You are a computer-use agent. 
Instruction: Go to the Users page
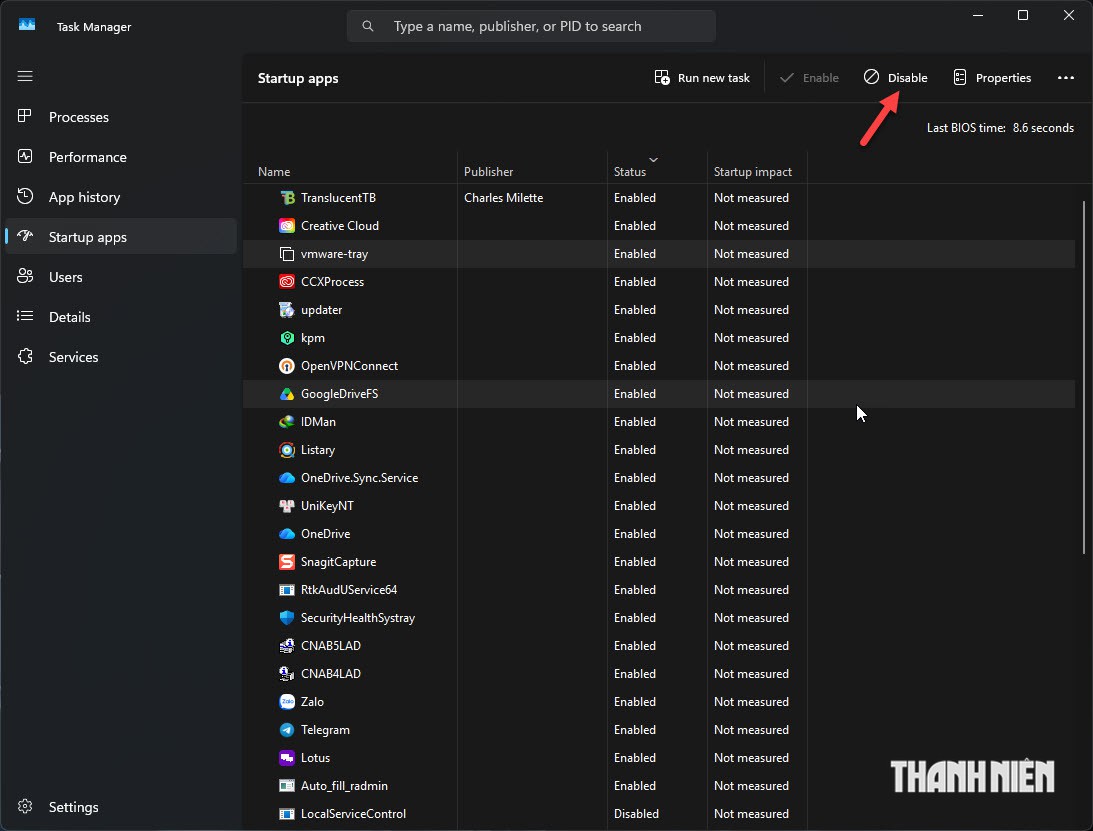121,277
